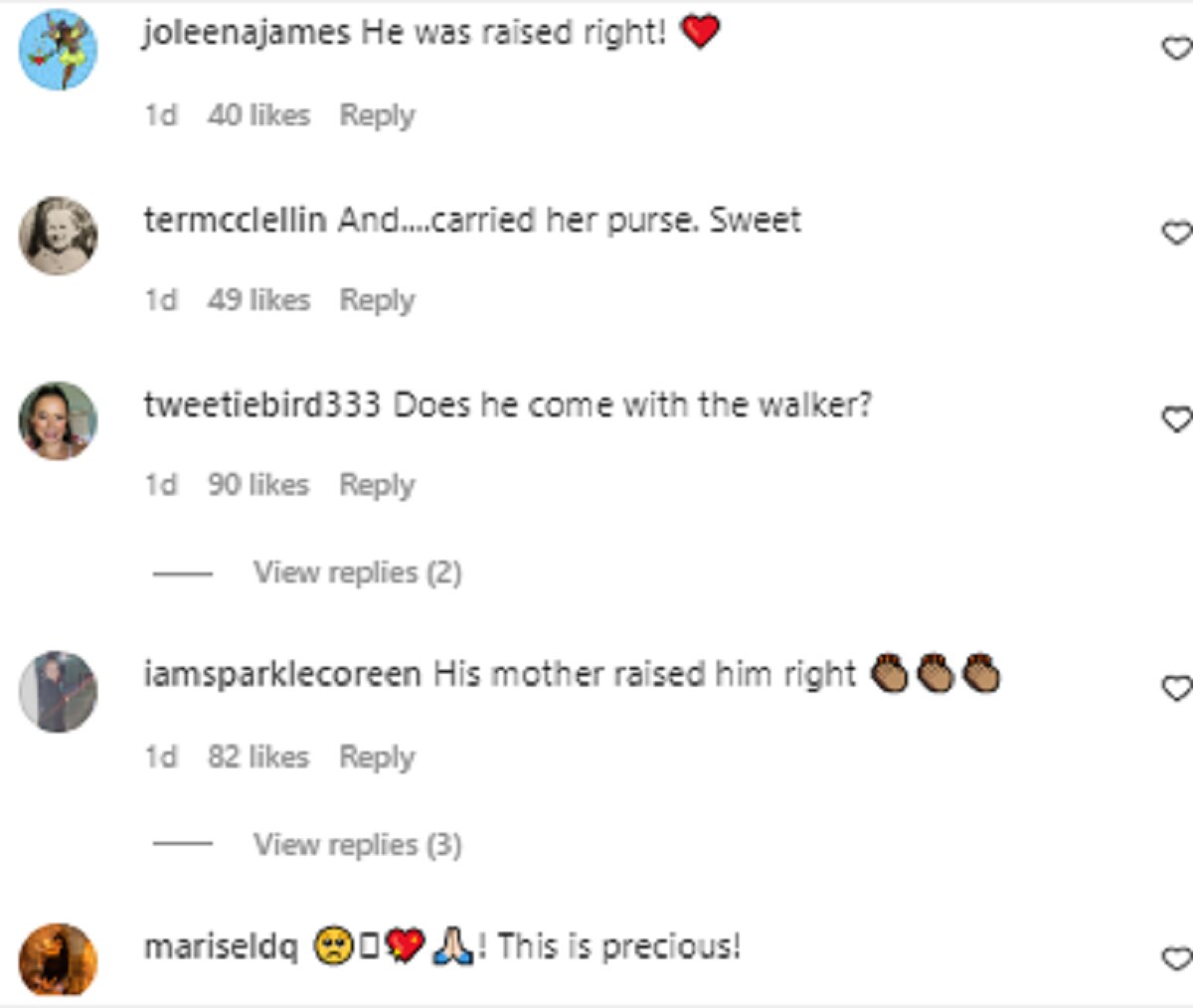This screenshot has height=1008, width=1193.
Task: Tap the heart beside termcclellin's comment
Action: coord(1177,233)
